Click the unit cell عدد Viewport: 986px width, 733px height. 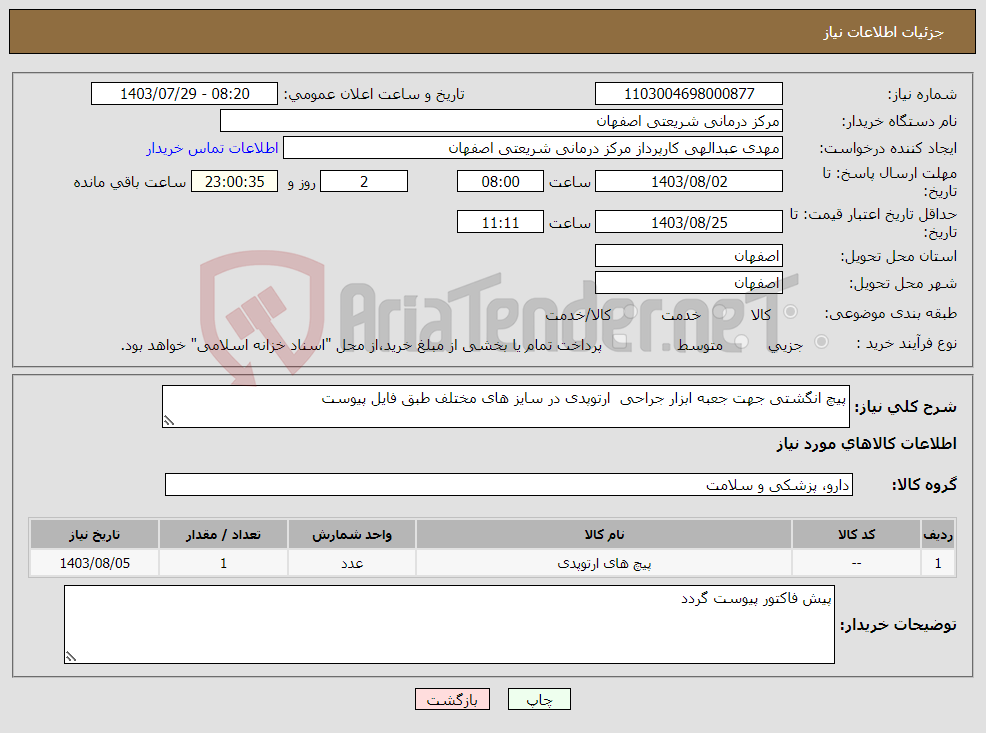coord(352,563)
